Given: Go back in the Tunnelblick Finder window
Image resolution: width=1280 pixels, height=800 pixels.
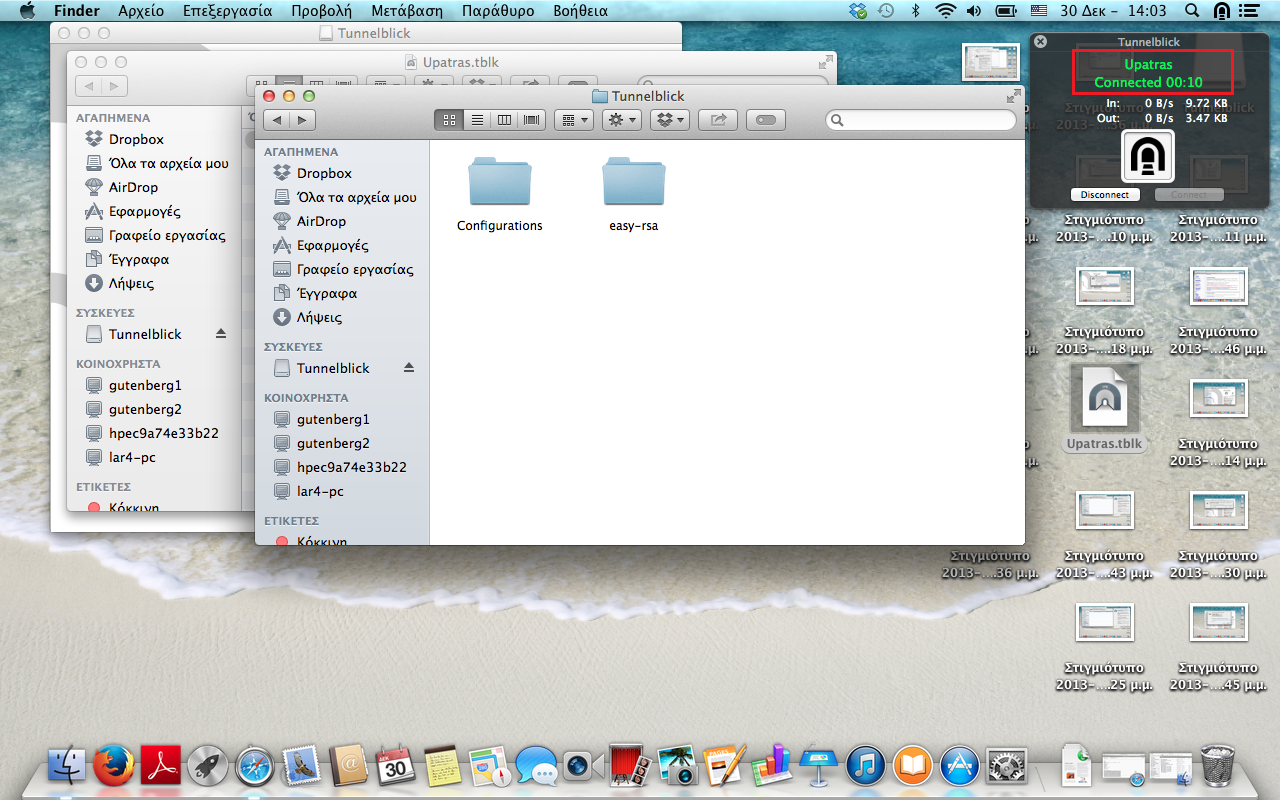Looking at the screenshot, I should click(x=277, y=120).
